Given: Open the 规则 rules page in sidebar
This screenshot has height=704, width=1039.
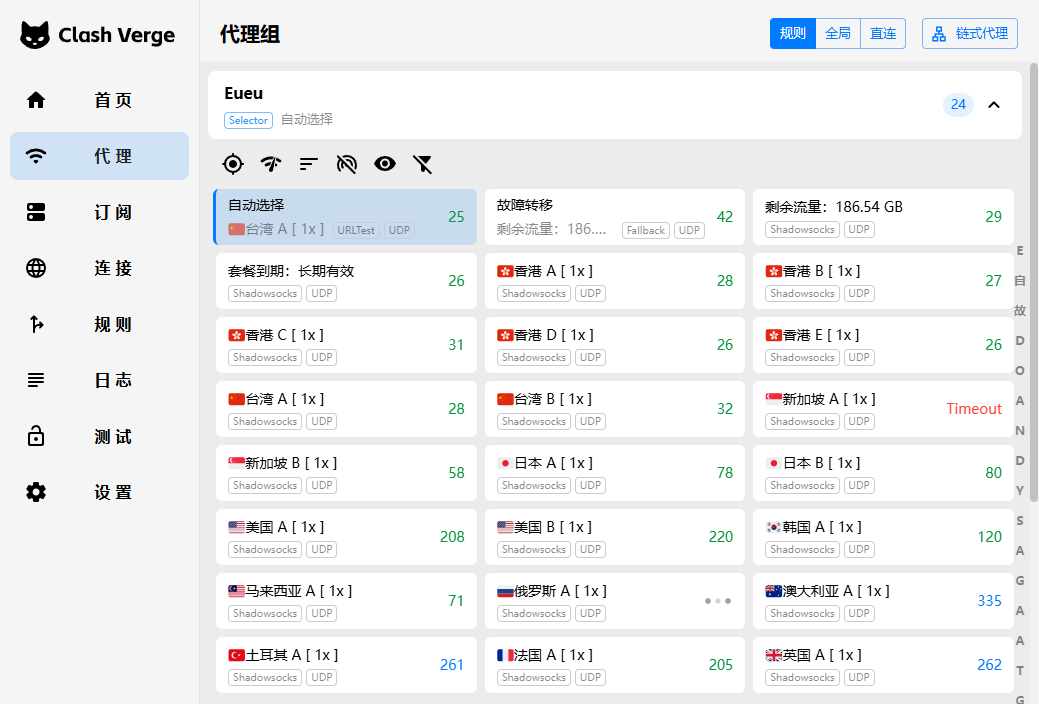Looking at the screenshot, I should coord(99,324).
